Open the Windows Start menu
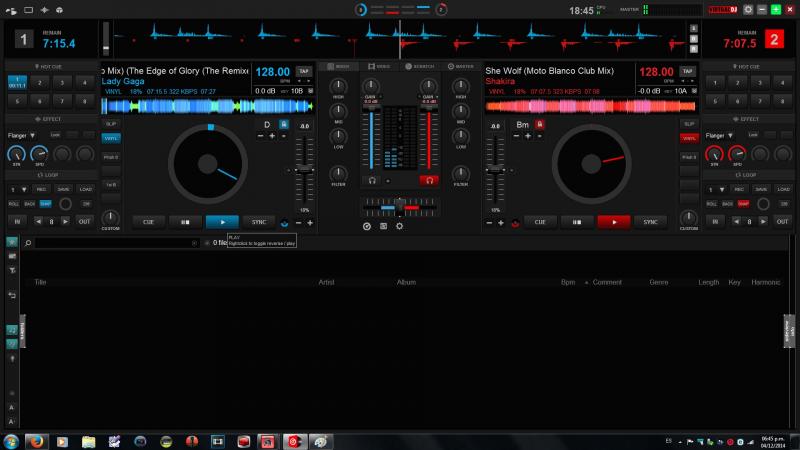 (x=11, y=441)
